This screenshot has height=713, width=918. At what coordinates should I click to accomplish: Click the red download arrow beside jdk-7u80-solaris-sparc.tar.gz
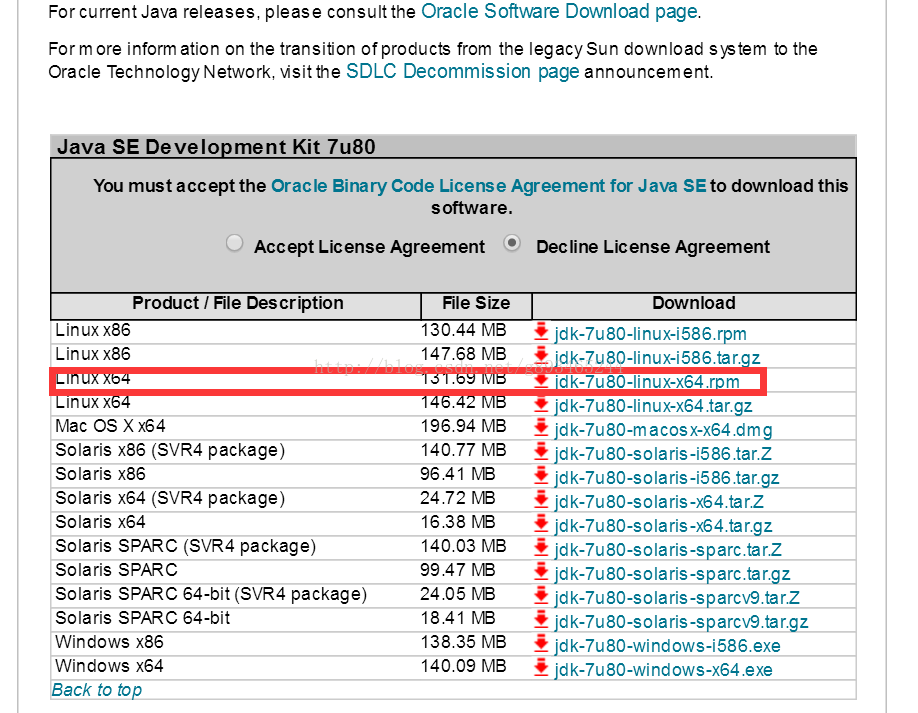click(x=541, y=571)
